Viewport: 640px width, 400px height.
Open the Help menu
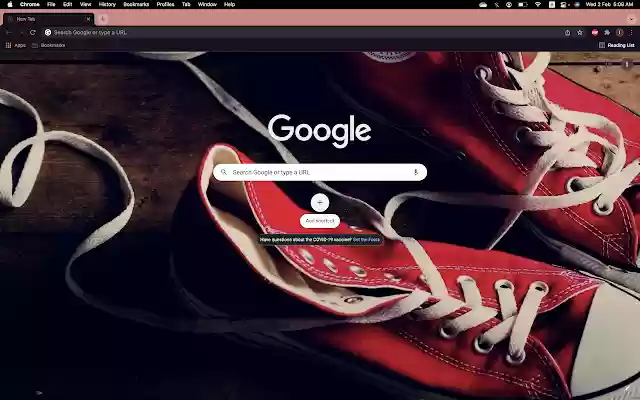point(229,4)
